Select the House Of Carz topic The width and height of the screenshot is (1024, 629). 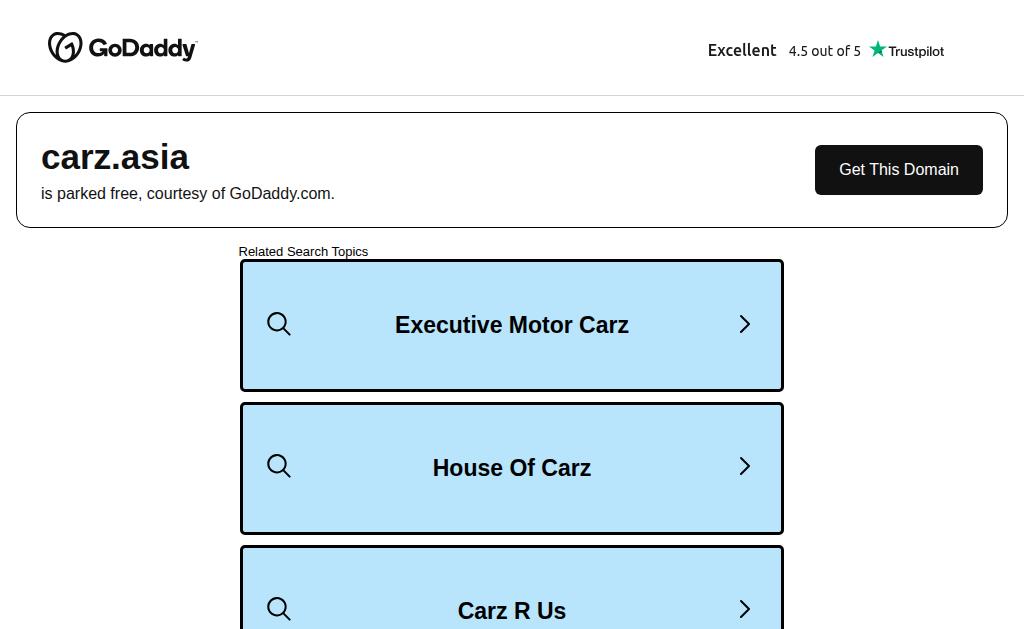(512, 468)
